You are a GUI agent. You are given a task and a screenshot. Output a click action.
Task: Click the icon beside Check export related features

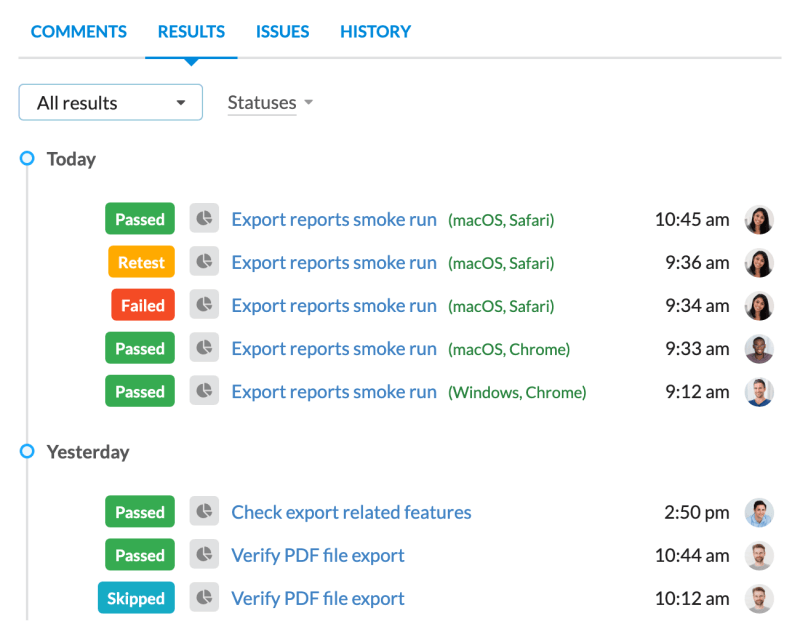tap(204, 512)
